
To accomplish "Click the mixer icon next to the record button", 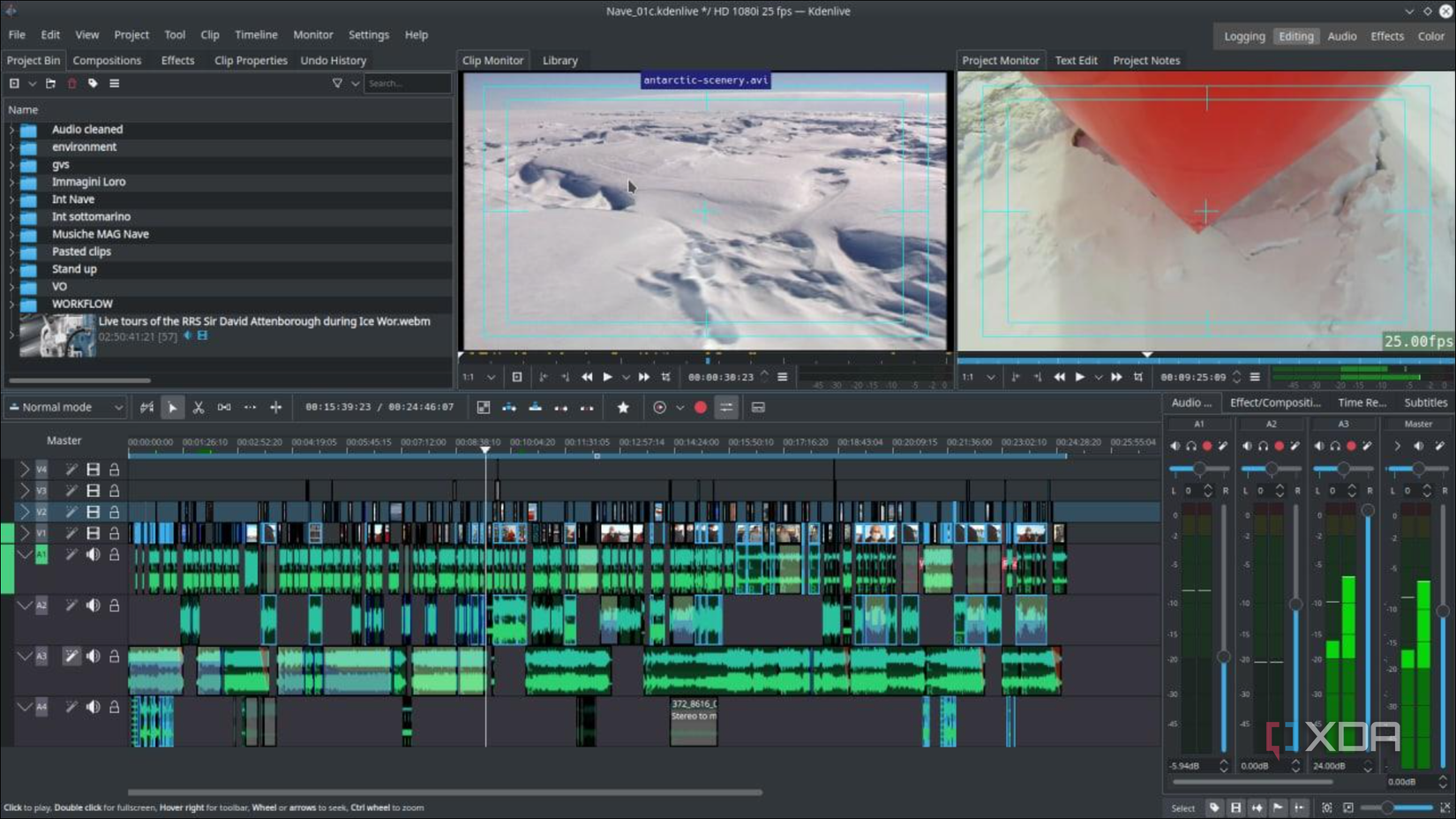I will tap(725, 407).
